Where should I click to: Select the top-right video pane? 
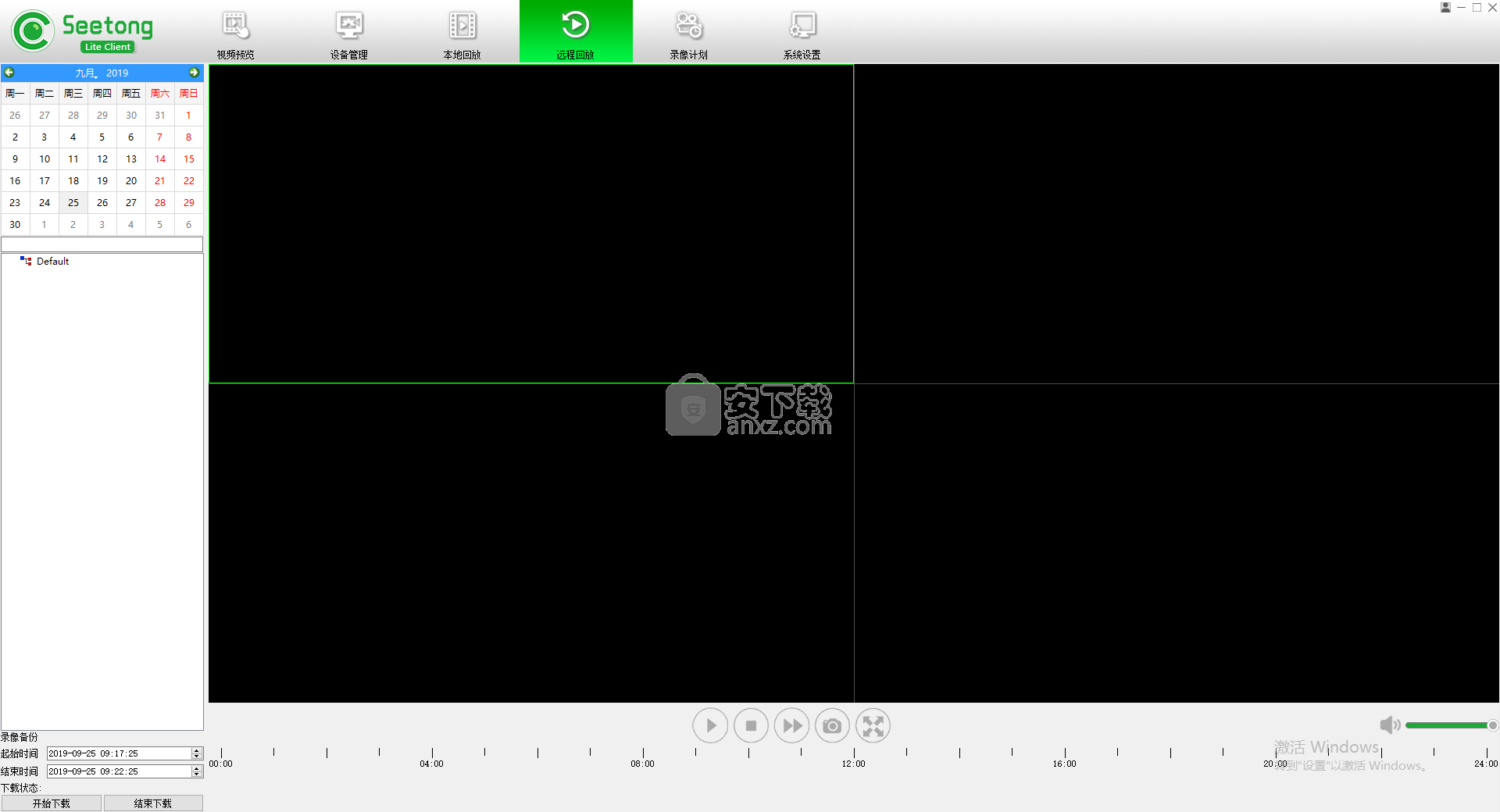1177,224
